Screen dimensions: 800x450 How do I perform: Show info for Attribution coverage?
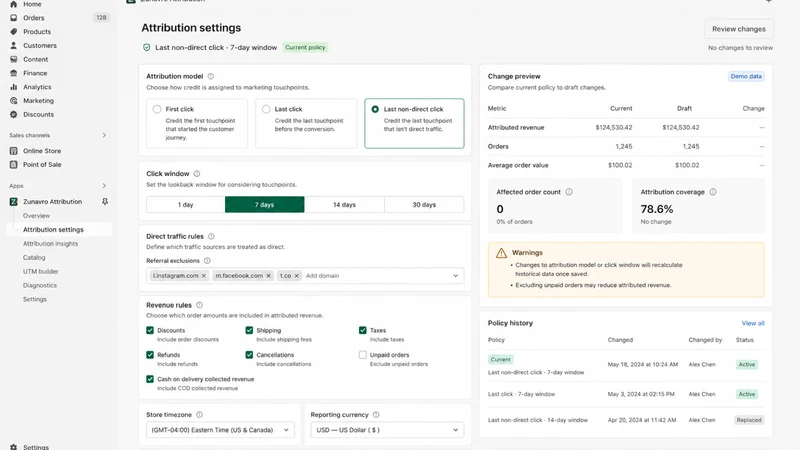pos(713,192)
